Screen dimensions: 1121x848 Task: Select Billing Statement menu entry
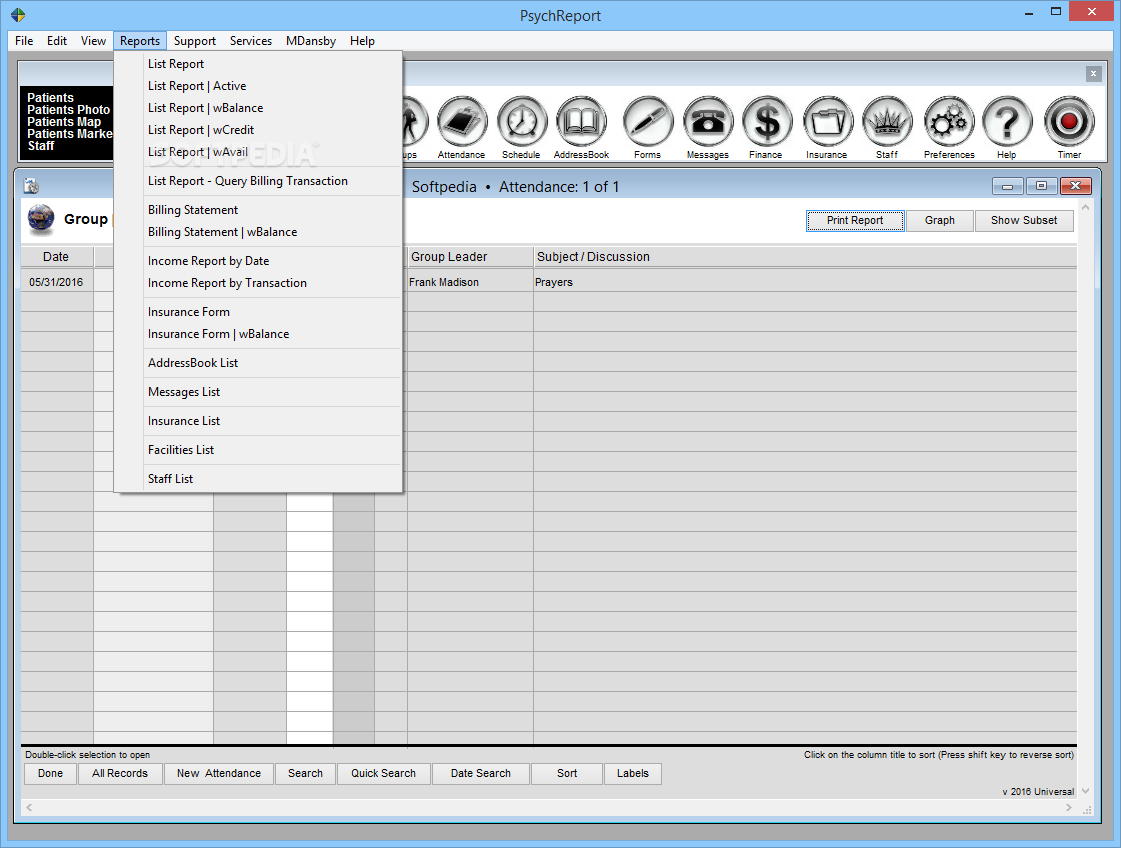click(x=258, y=209)
